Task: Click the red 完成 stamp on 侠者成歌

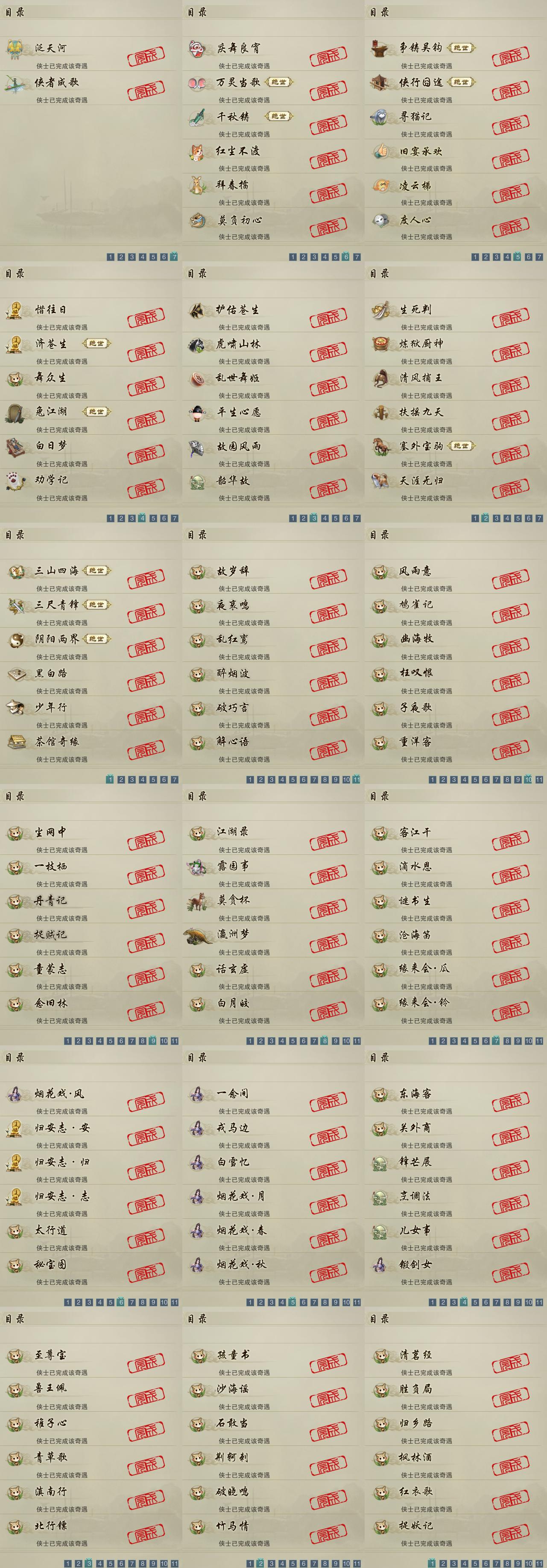Action: (146, 91)
